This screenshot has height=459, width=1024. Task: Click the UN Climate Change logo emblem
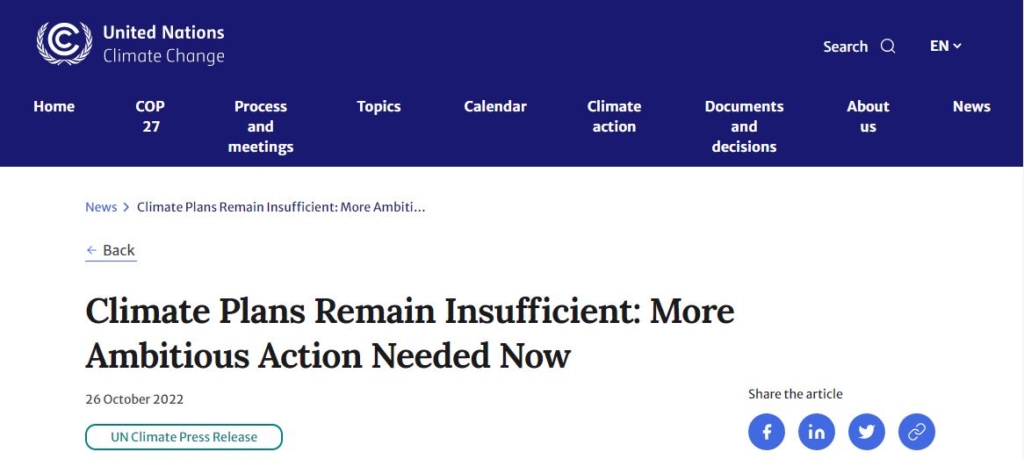pyautogui.click(x=64, y=44)
